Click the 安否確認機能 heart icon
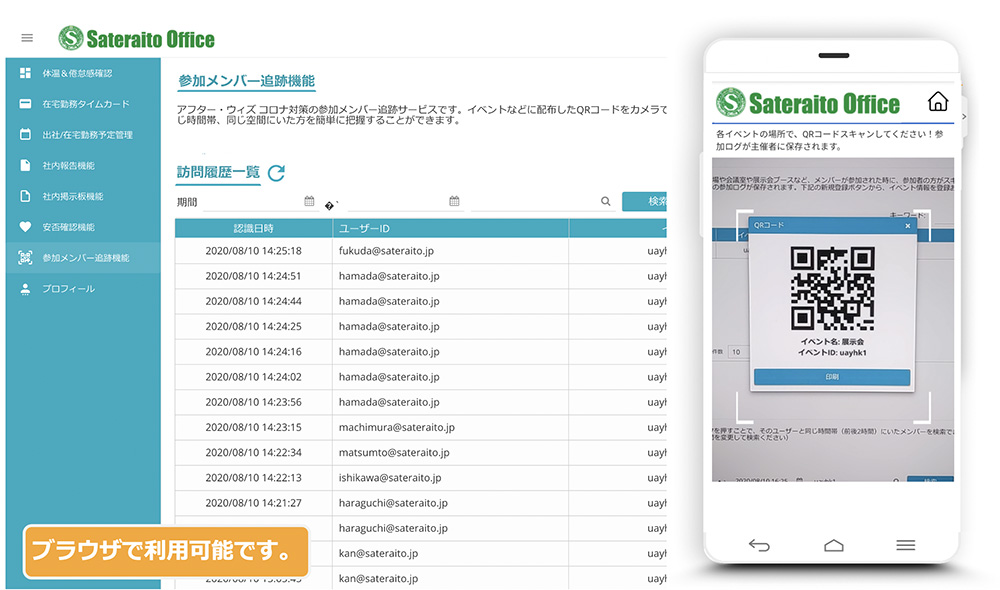Screen dimensions: 1000x590 point(26,226)
